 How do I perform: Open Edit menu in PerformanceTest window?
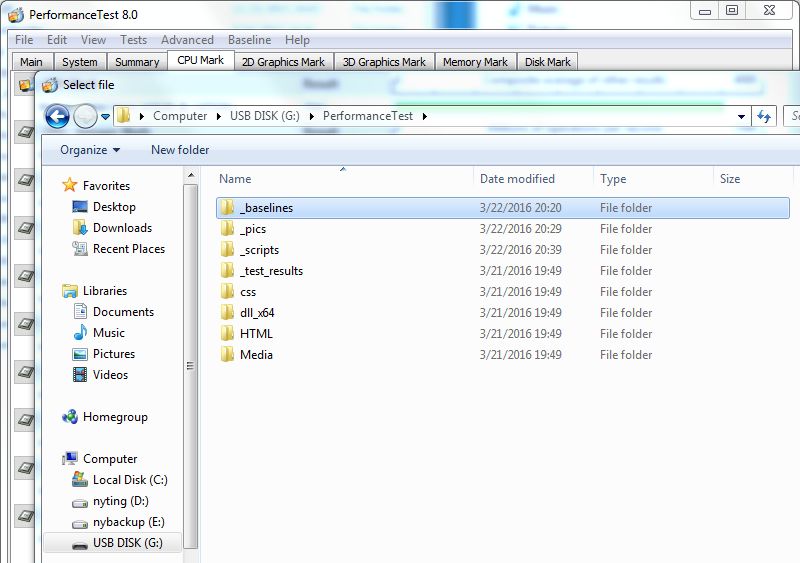pos(57,40)
